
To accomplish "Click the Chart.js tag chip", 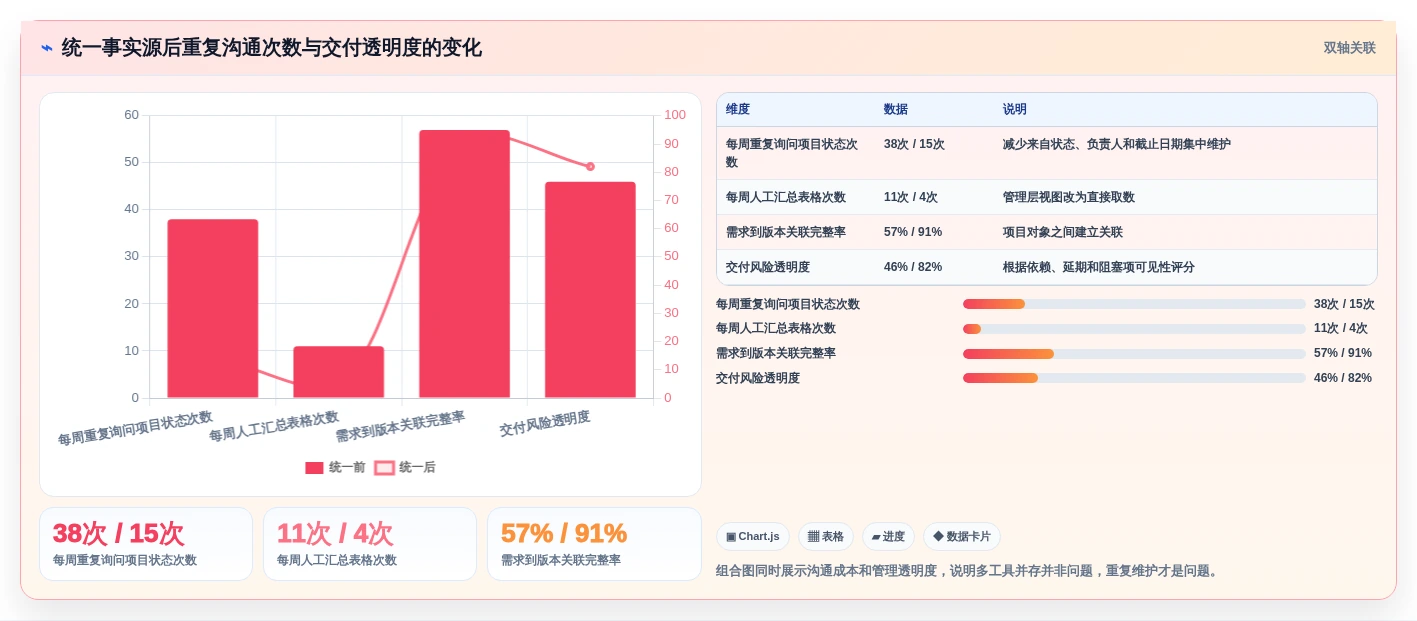I will (x=752, y=536).
